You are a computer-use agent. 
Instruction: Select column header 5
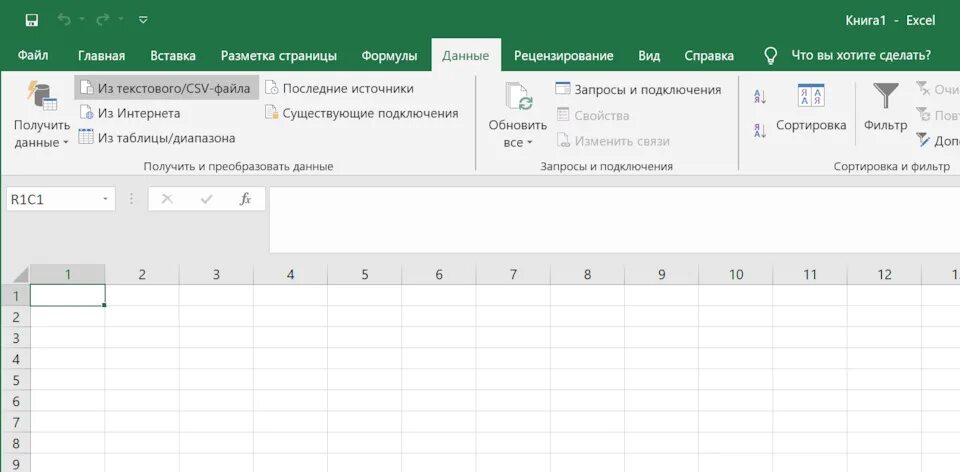pos(364,274)
